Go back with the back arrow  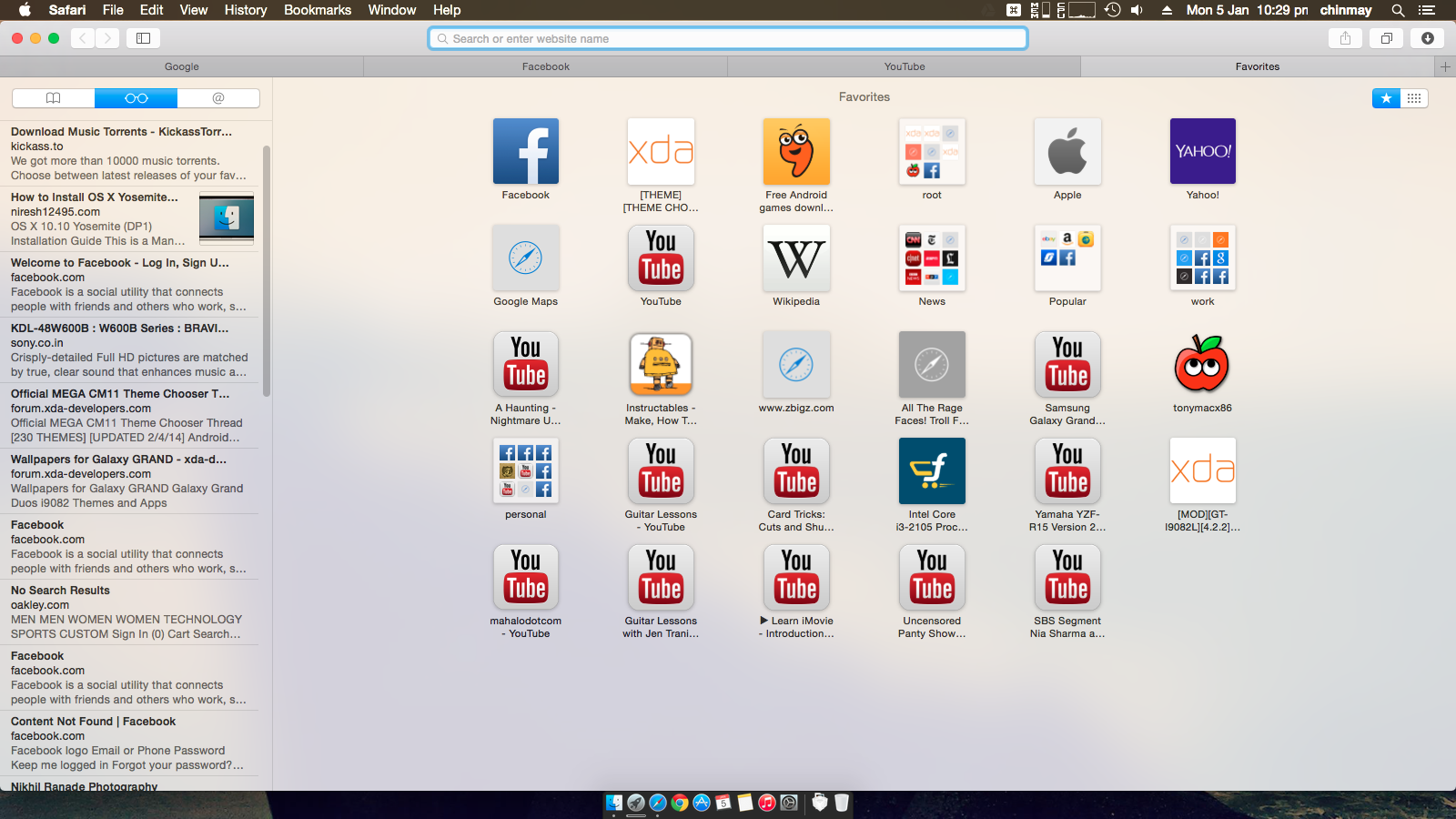click(83, 38)
